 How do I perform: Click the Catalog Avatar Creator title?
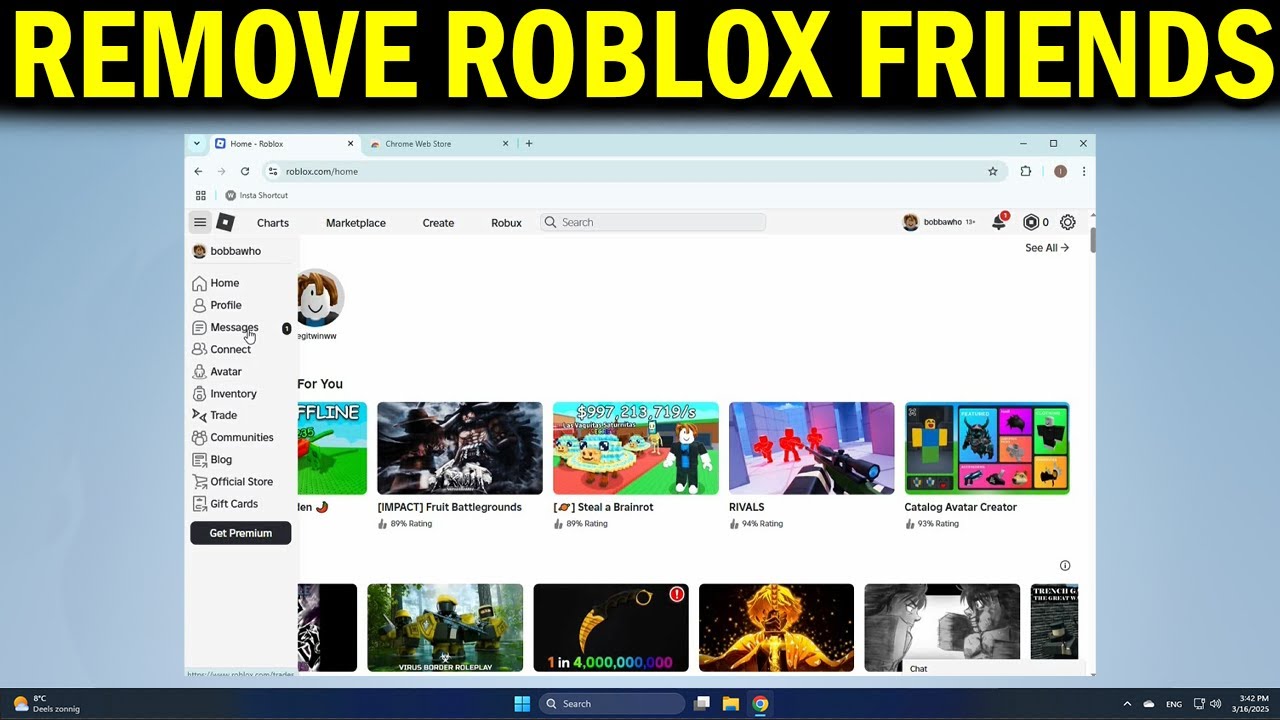point(961,507)
